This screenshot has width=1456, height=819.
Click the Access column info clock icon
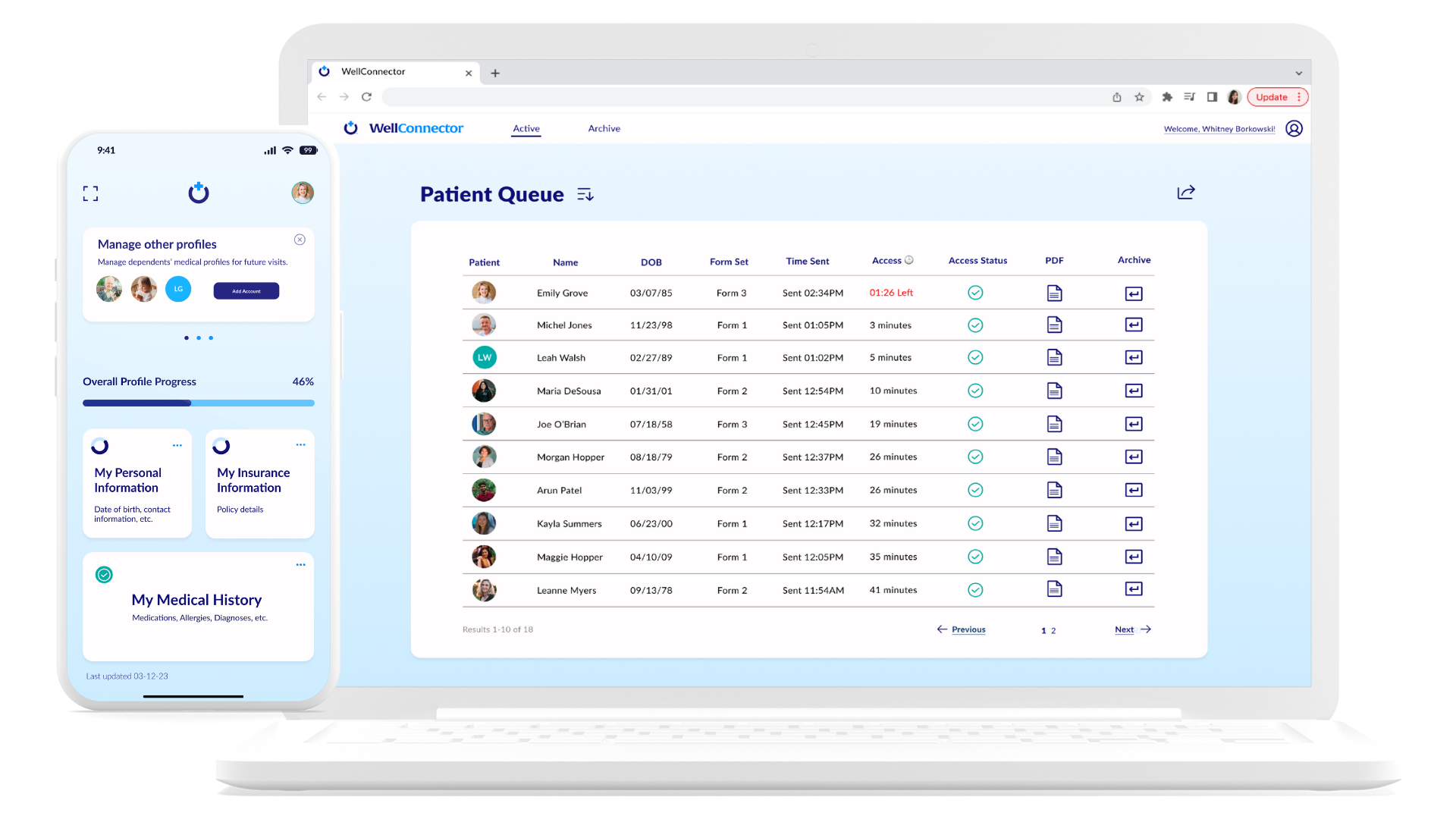(909, 260)
